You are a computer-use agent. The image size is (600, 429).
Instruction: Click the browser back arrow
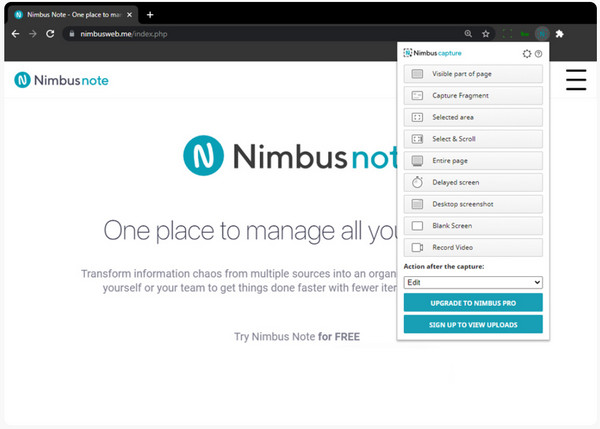(15, 34)
